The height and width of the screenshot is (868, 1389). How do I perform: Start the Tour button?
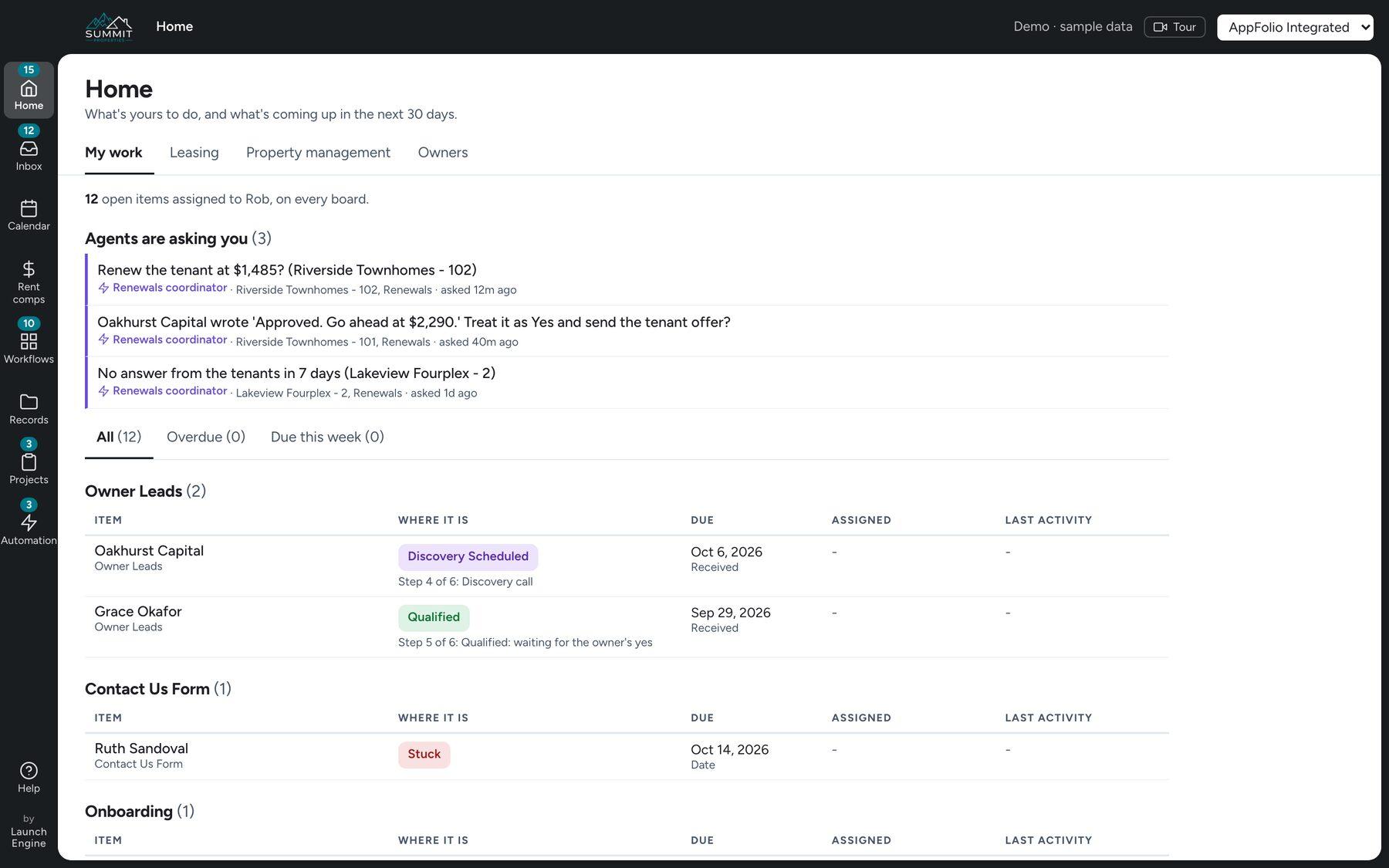point(1174,27)
